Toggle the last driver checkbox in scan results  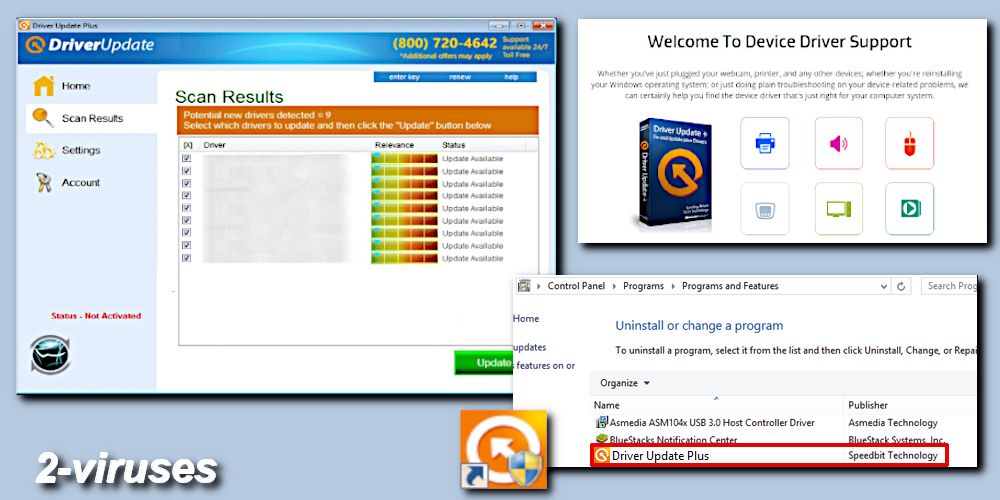coord(187,258)
